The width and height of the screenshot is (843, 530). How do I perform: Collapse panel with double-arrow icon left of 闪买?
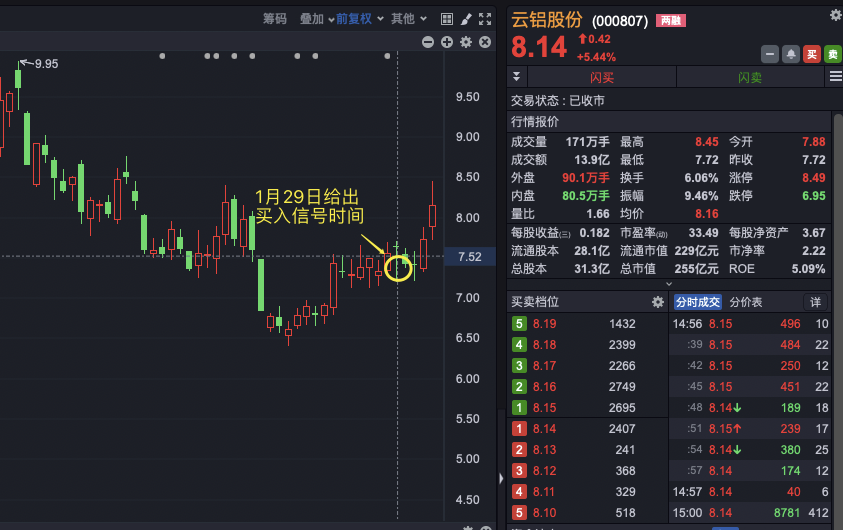(x=517, y=77)
